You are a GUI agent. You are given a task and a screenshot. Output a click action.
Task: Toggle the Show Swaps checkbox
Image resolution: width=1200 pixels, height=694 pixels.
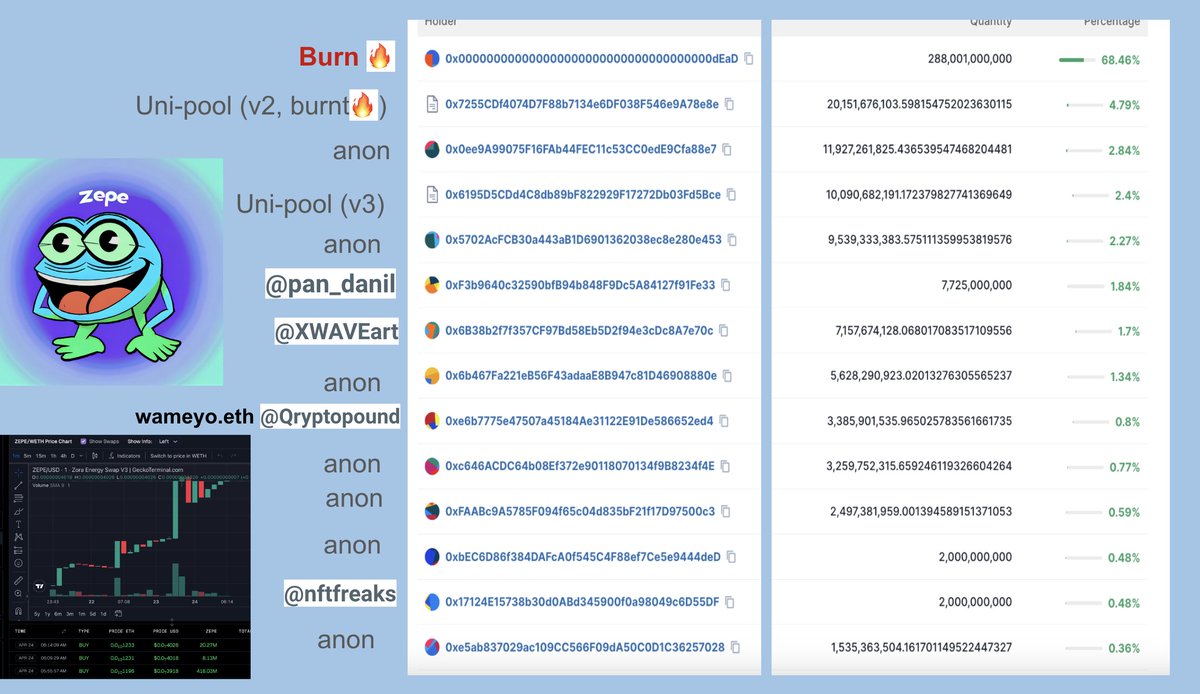pos(83,441)
